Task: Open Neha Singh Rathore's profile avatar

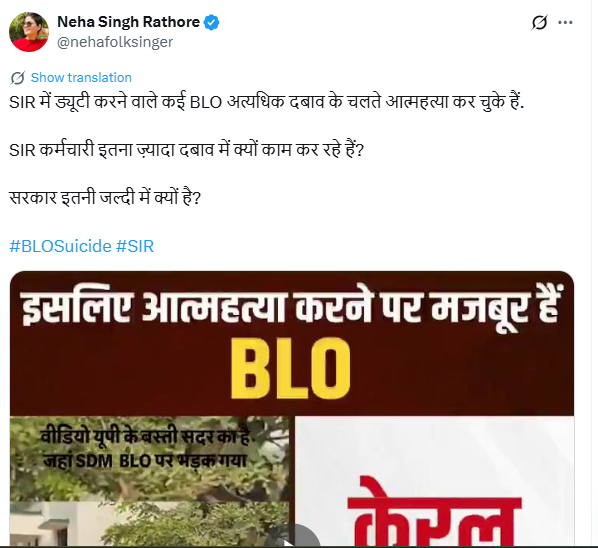Action: [29, 32]
